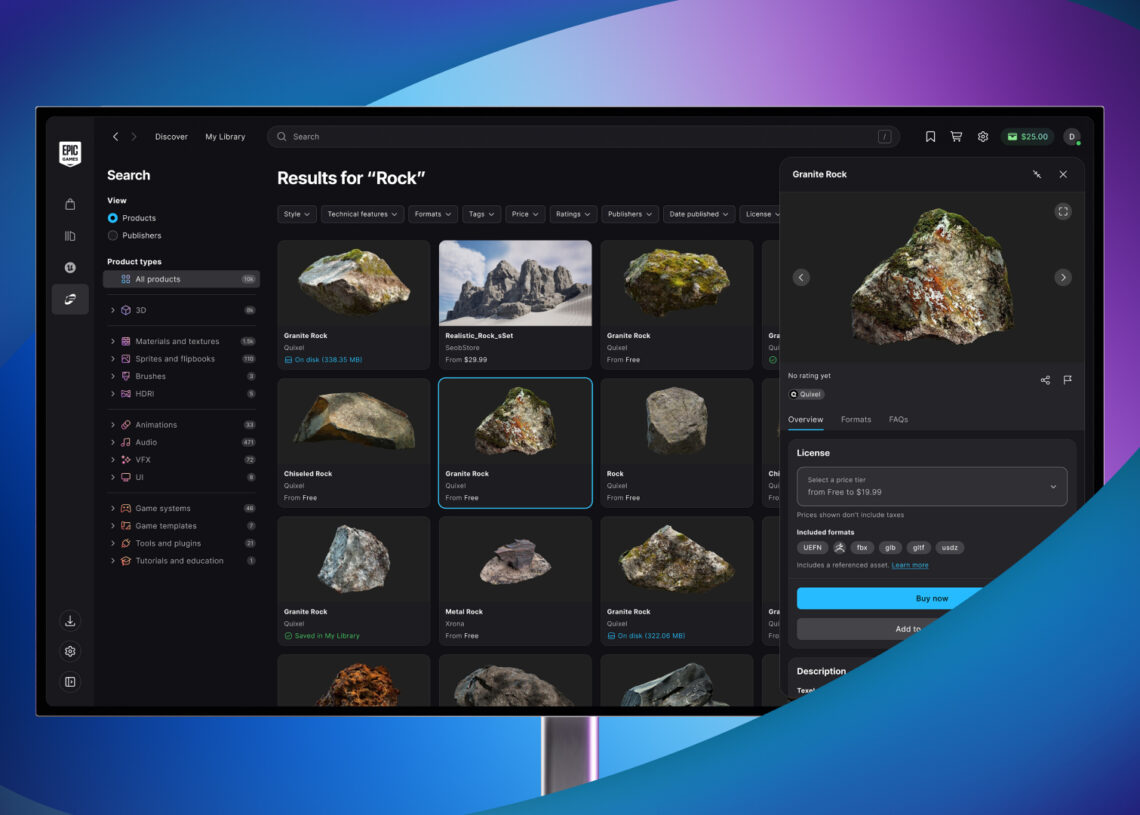
Task: Expand the Materials and textures category
Action: [113, 340]
